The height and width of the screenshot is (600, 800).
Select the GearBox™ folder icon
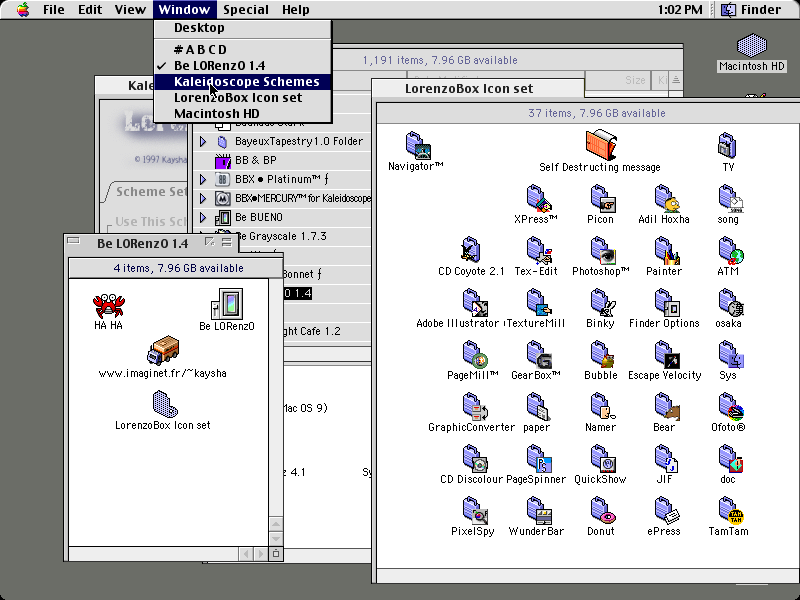pos(538,354)
